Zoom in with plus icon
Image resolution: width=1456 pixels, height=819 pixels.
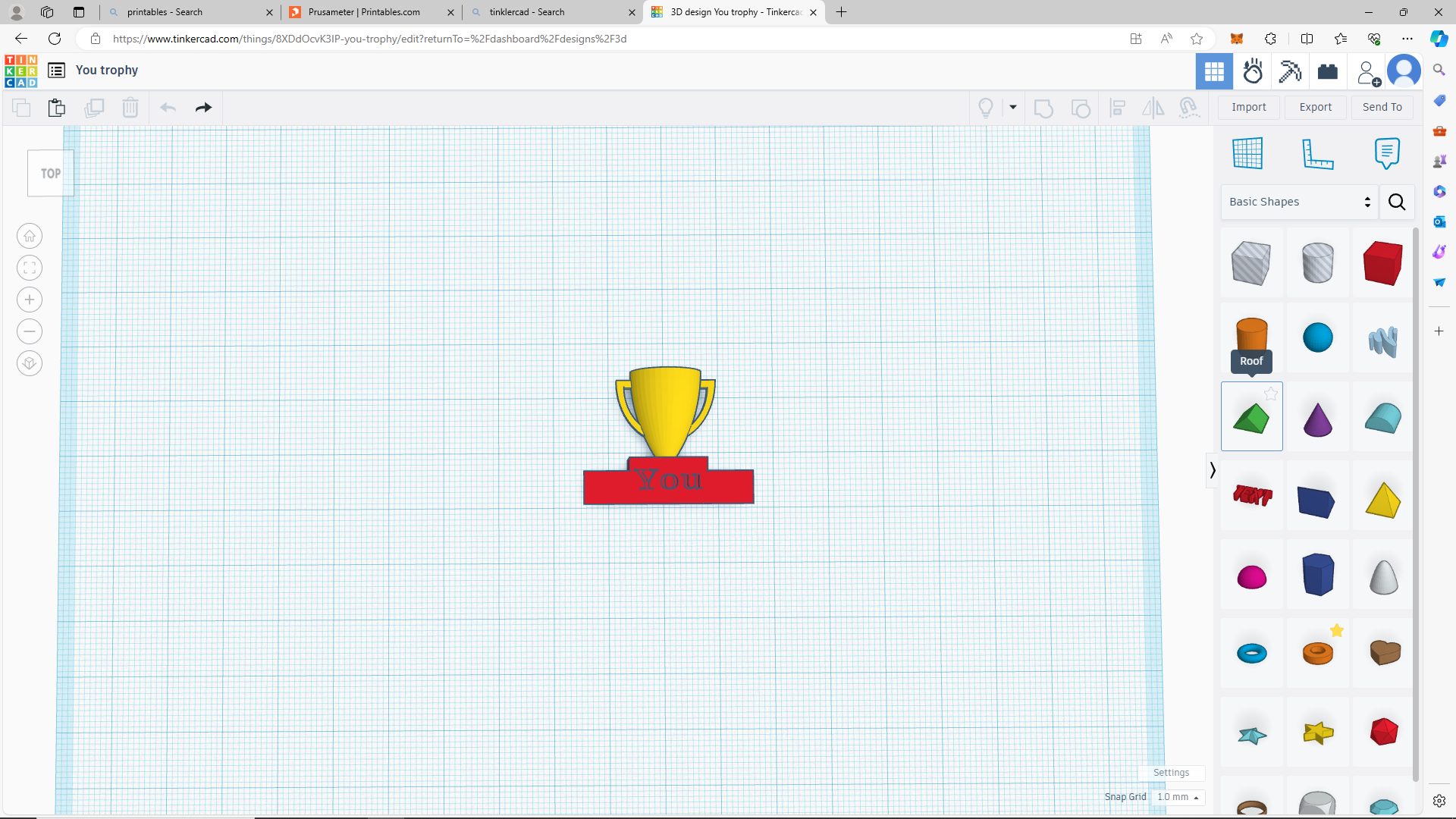click(30, 300)
